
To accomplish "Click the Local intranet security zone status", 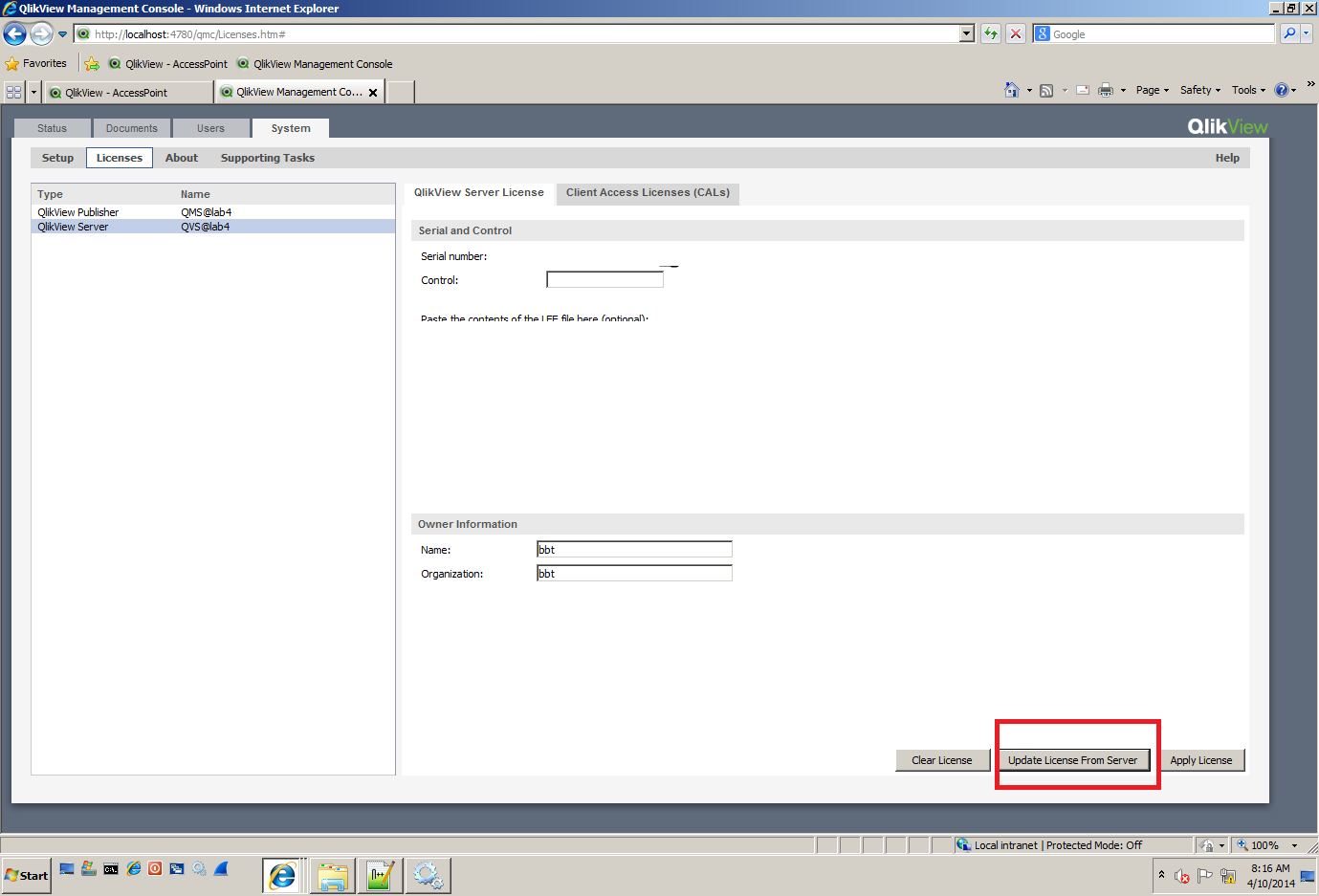I will [1058, 845].
